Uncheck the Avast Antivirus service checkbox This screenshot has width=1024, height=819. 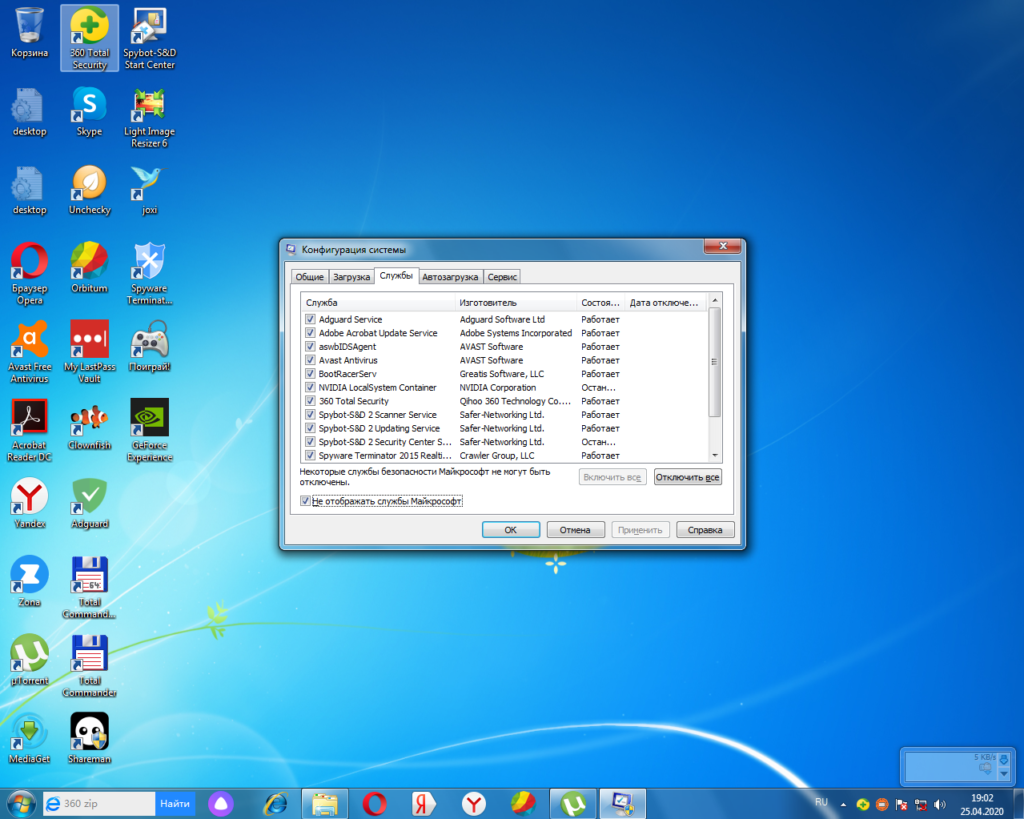(x=310, y=360)
